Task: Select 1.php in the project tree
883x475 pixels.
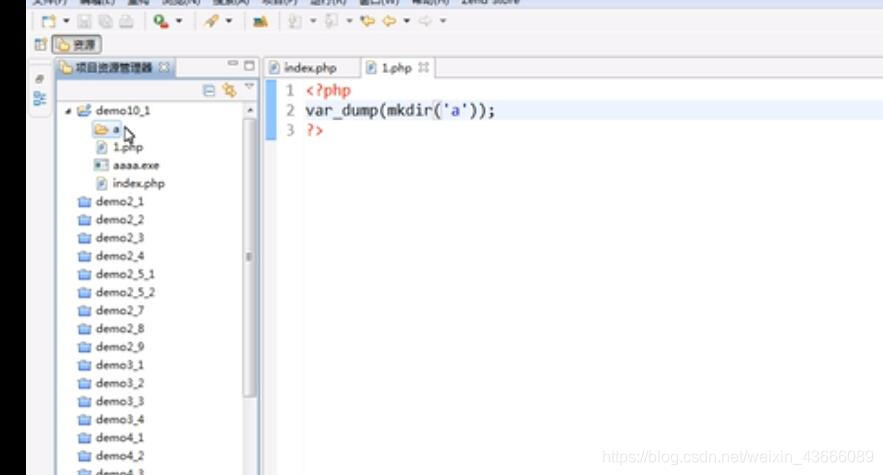Action: (x=128, y=148)
